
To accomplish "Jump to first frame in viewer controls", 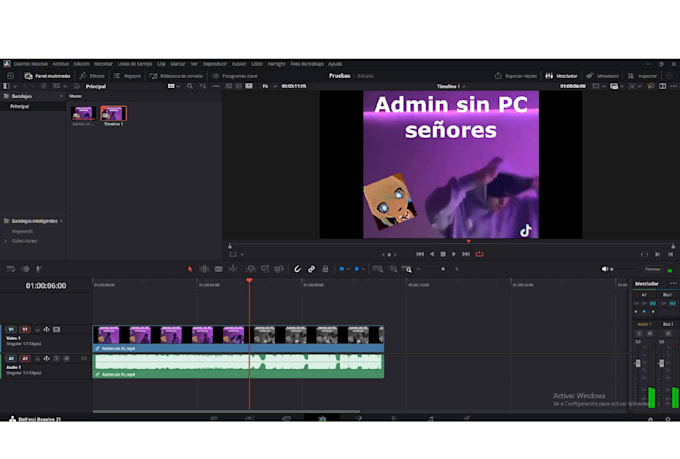I will 420,254.
